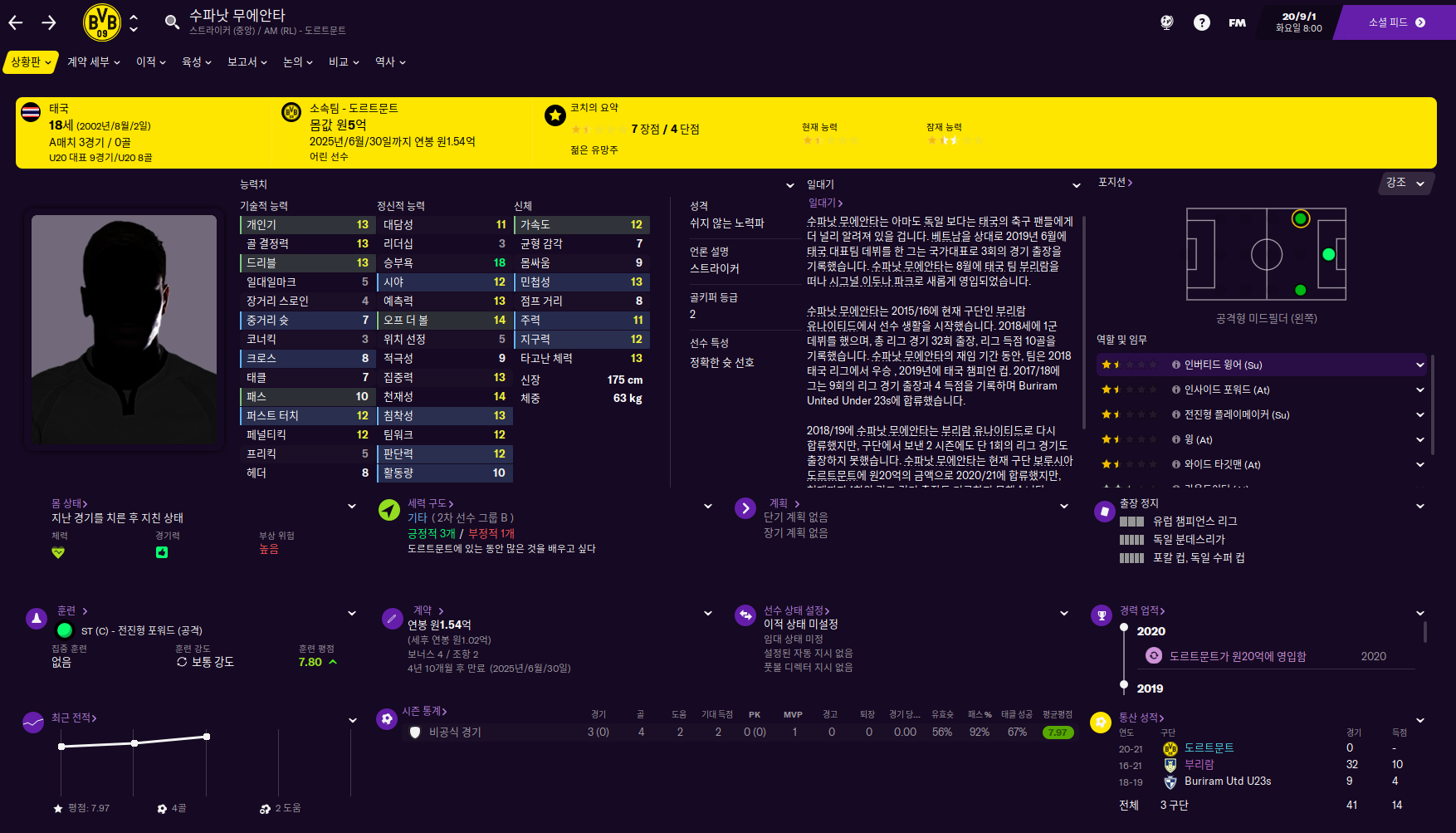Screen dimensions: 1456x833
Task: Click the search magnifier icon
Action: [x=172, y=22]
